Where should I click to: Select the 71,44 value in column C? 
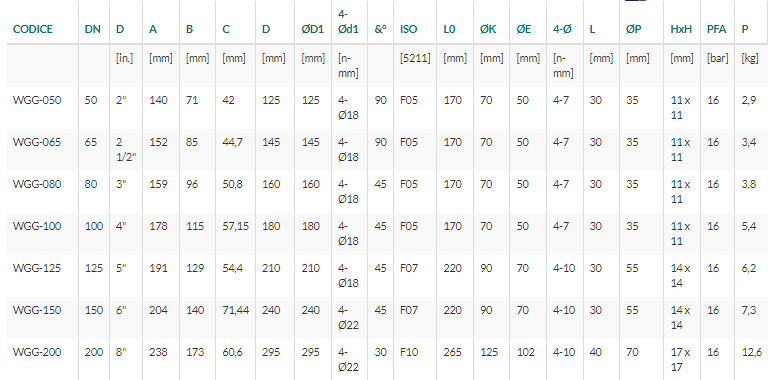point(236,310)
